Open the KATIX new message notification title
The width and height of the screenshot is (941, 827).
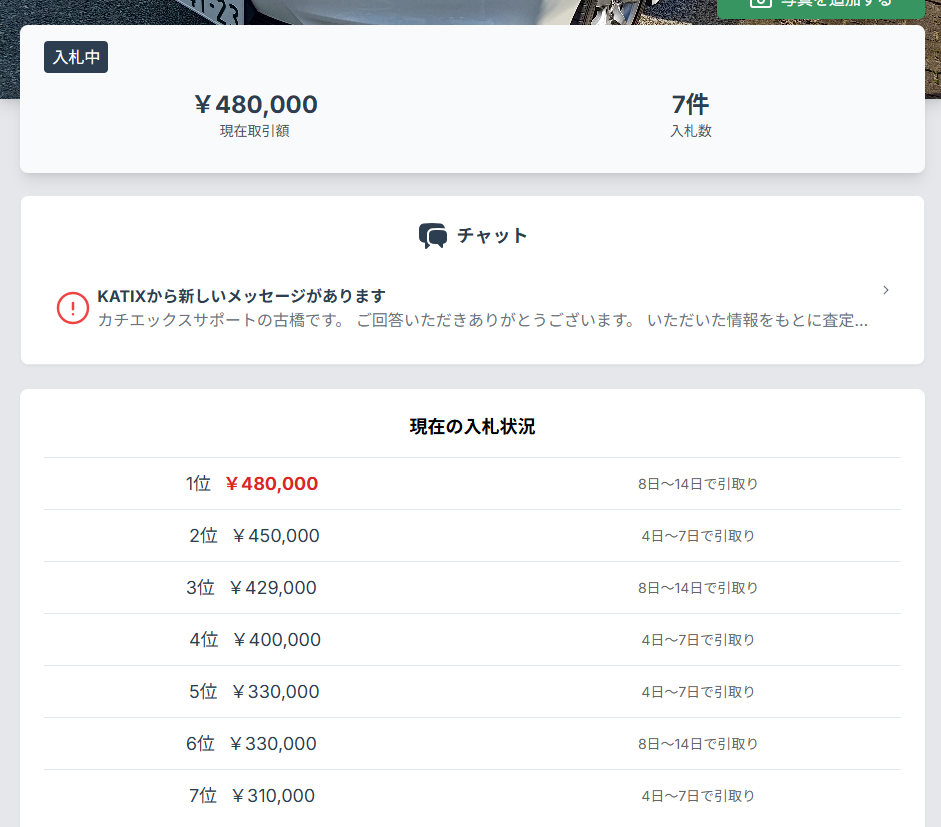(x=241, y=296)
